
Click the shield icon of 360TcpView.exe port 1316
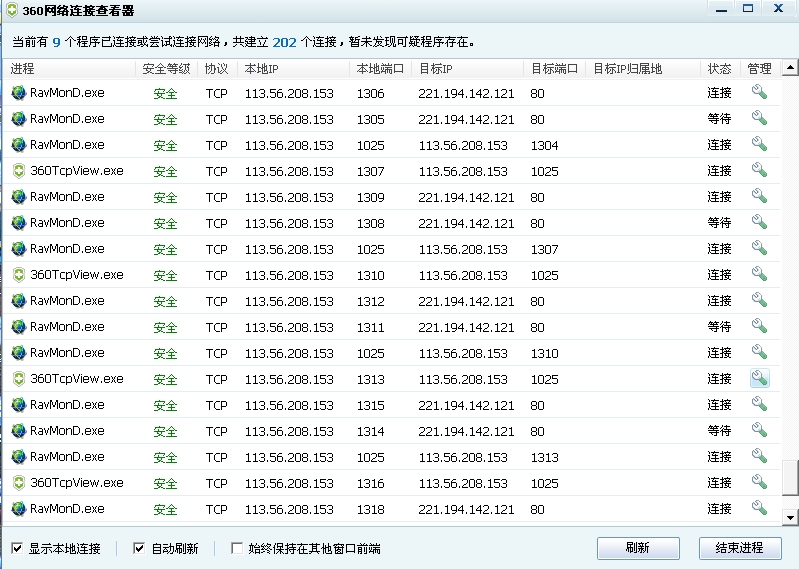click(x=19, y=482)
